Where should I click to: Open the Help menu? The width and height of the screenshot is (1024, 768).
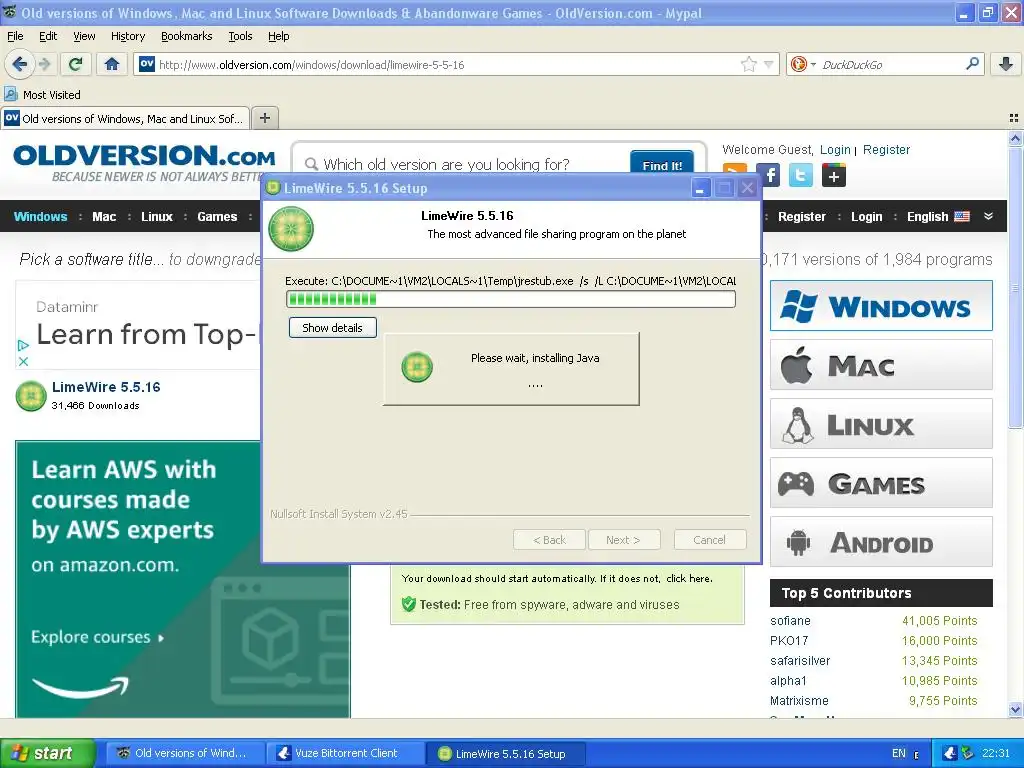coord(278,36)
